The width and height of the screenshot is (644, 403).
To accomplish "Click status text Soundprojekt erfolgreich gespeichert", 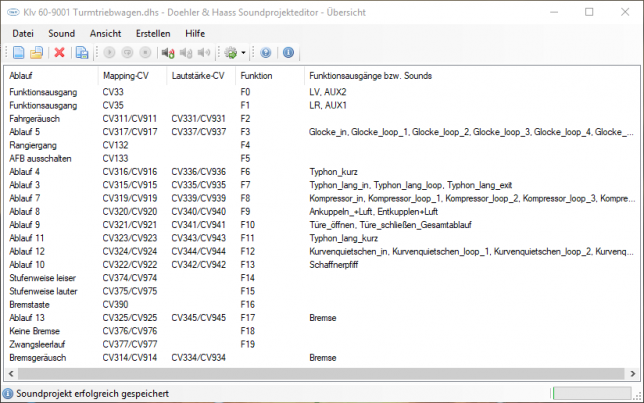I will [x=92, y=394].
